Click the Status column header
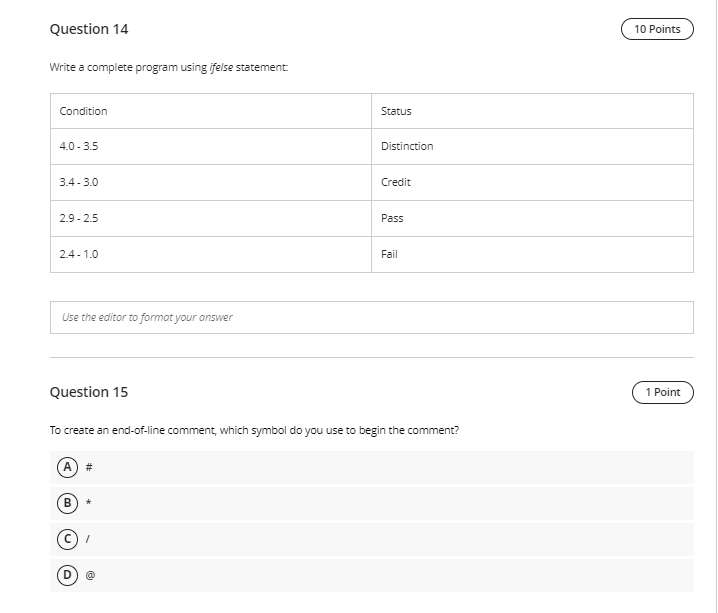The height and width of the screenshot is (613, 718). tap(533, 111)
